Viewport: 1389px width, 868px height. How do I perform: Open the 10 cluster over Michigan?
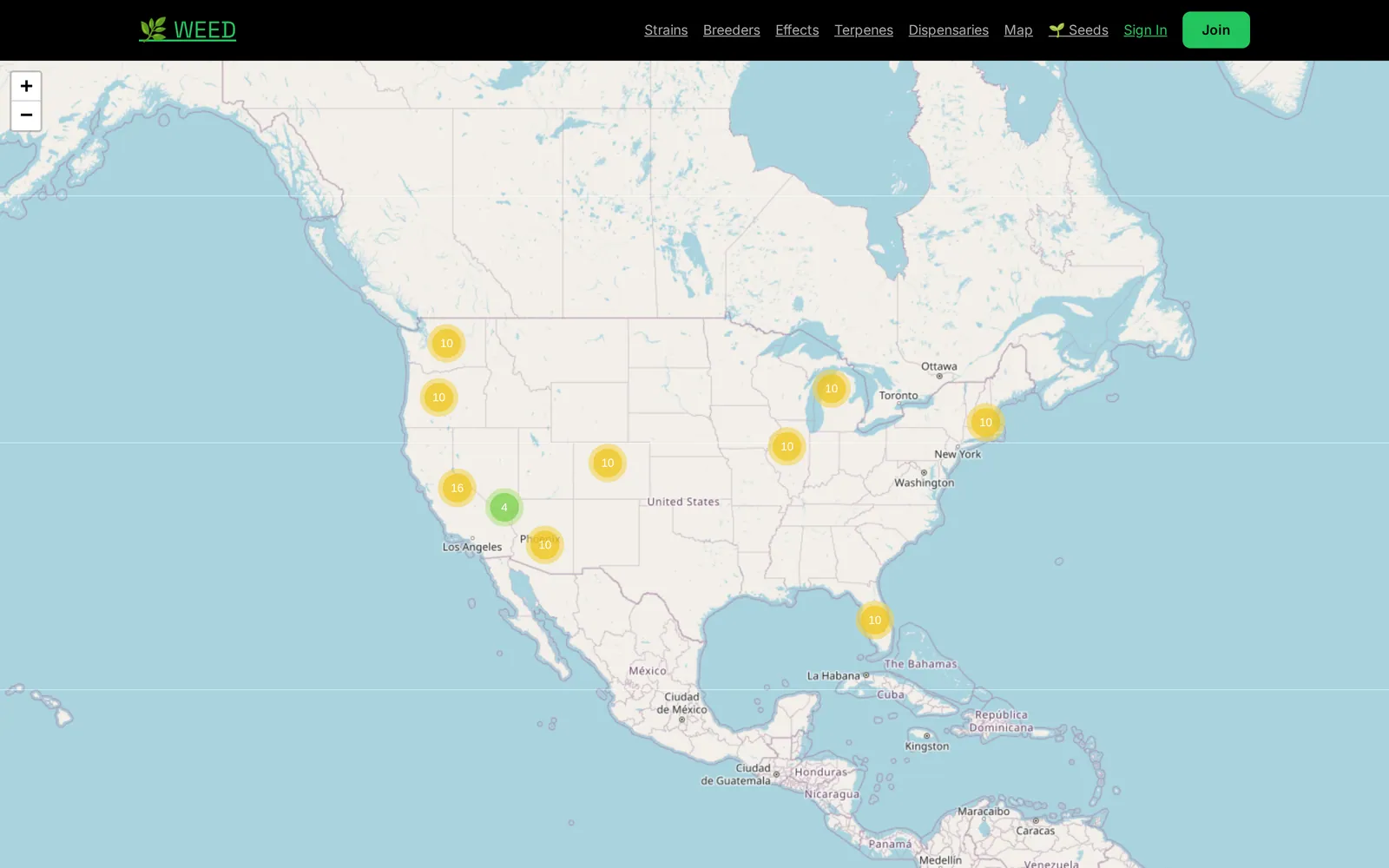pos(831,388)
